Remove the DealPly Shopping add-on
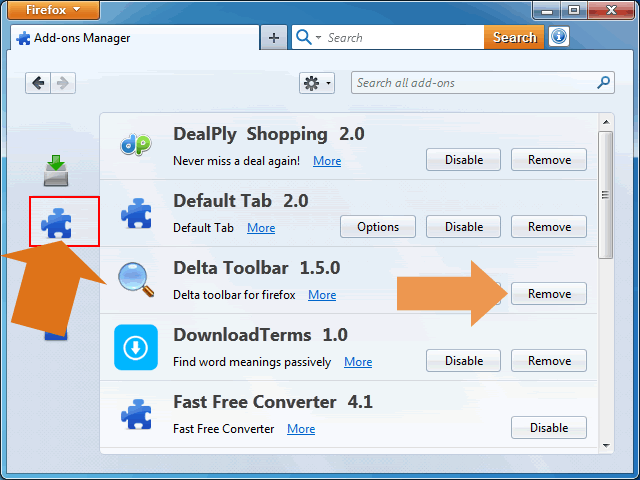The width and height of the screenshot is (640, 480). click(549, 160)
